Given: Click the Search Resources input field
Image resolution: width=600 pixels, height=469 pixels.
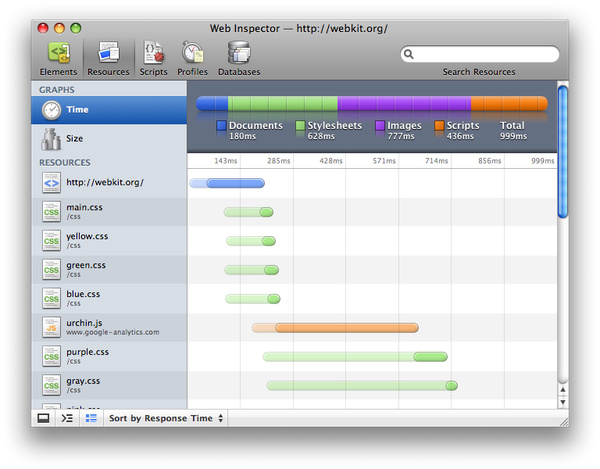Looking at the screenshot, I should pos(480,54).
